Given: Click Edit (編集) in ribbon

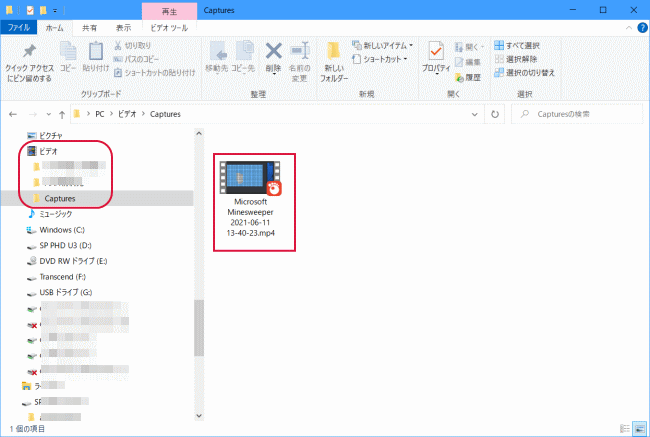Looking at the screenshot, I should (x=468, y=62).
